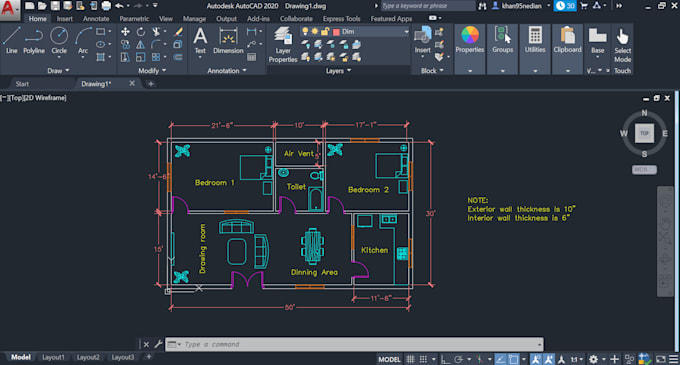Viewport: 680px width, 365px height.
Task: Select the Polyline tool
Action: click(x=34, y=40)
